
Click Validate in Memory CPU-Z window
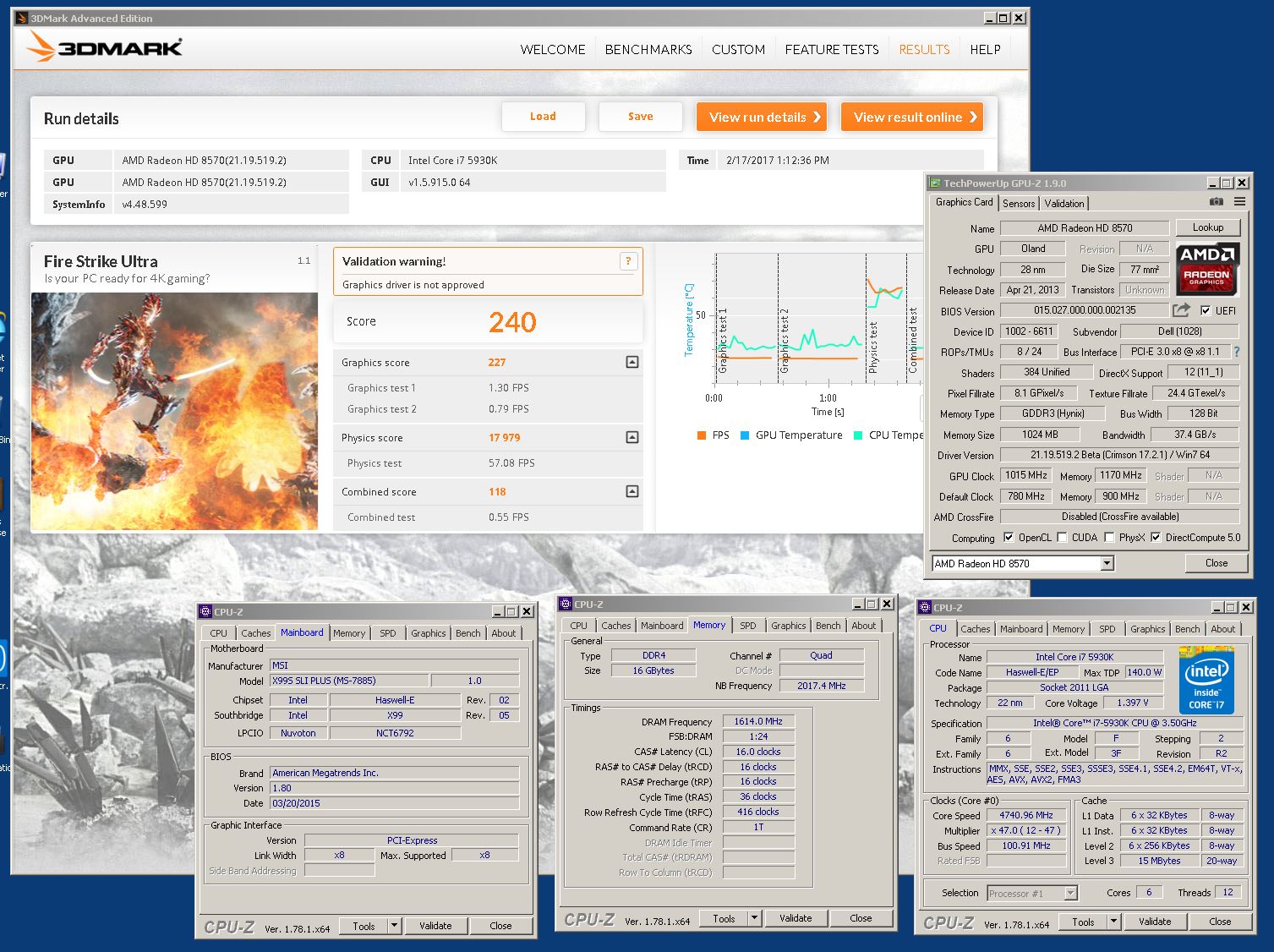coord(796,918)
